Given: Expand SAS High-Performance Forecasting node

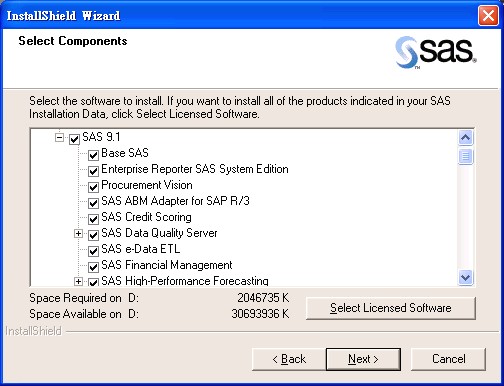Looking at the screenshot, I should click(78, 282).
